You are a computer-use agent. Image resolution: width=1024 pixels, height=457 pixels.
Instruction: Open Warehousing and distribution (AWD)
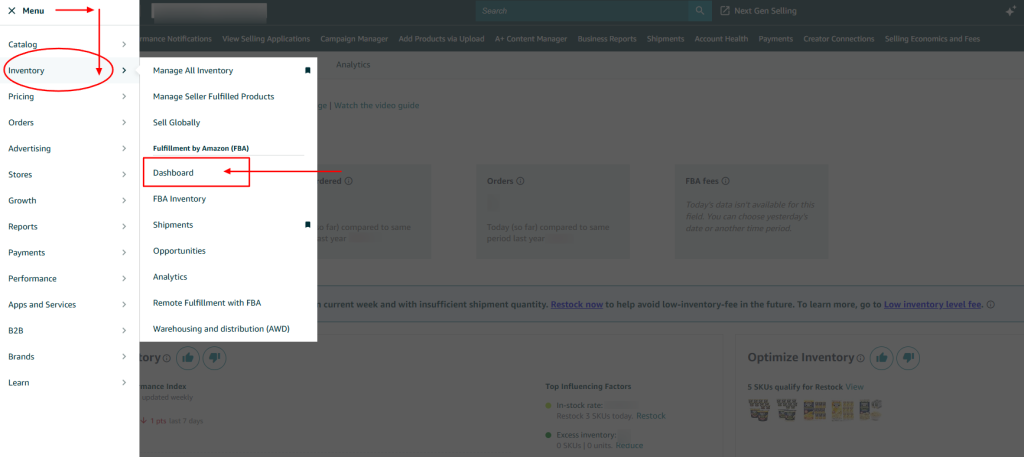221,329
